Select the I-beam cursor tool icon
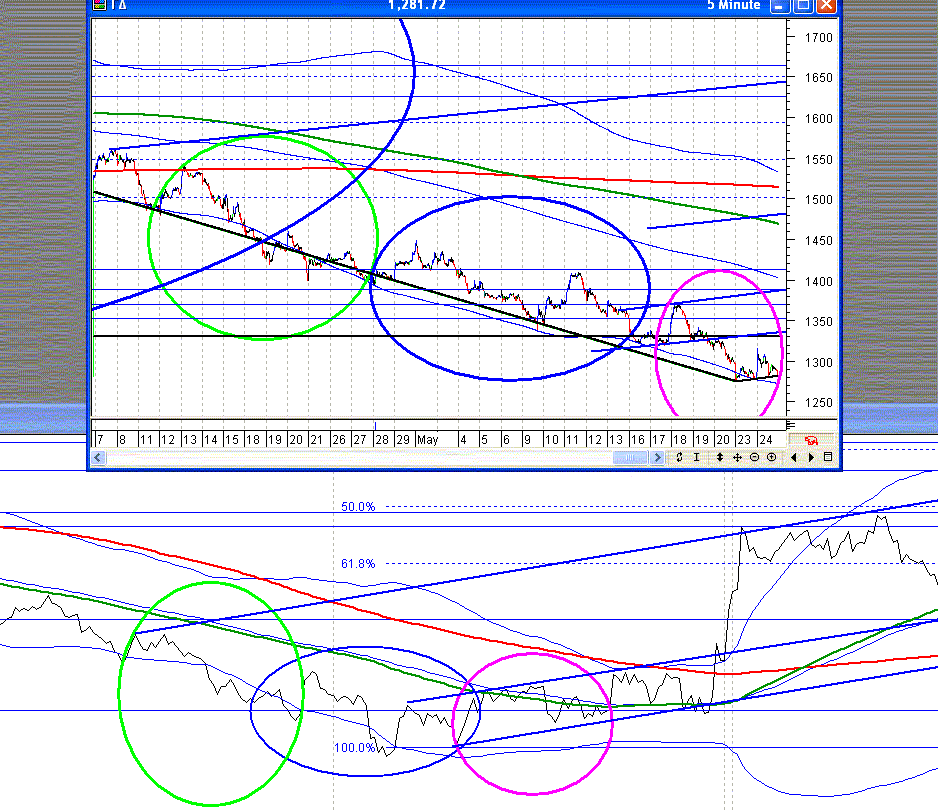The height and width of the screenshot is (810, 938). tap(695, 457)
